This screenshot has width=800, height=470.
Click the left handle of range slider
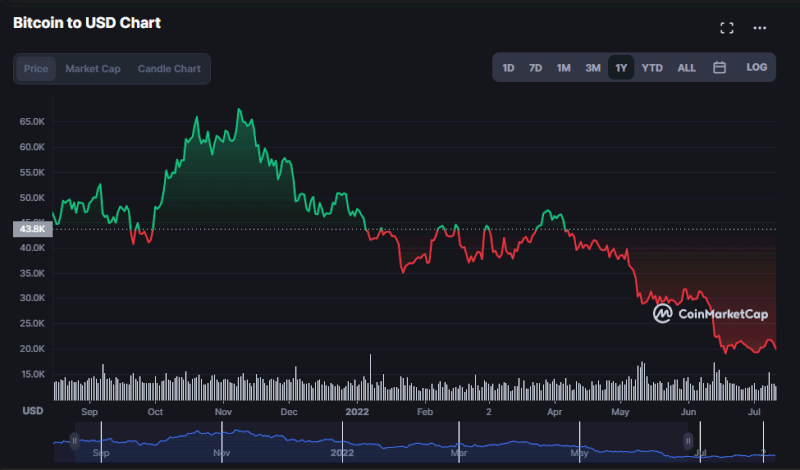[74, 440]
